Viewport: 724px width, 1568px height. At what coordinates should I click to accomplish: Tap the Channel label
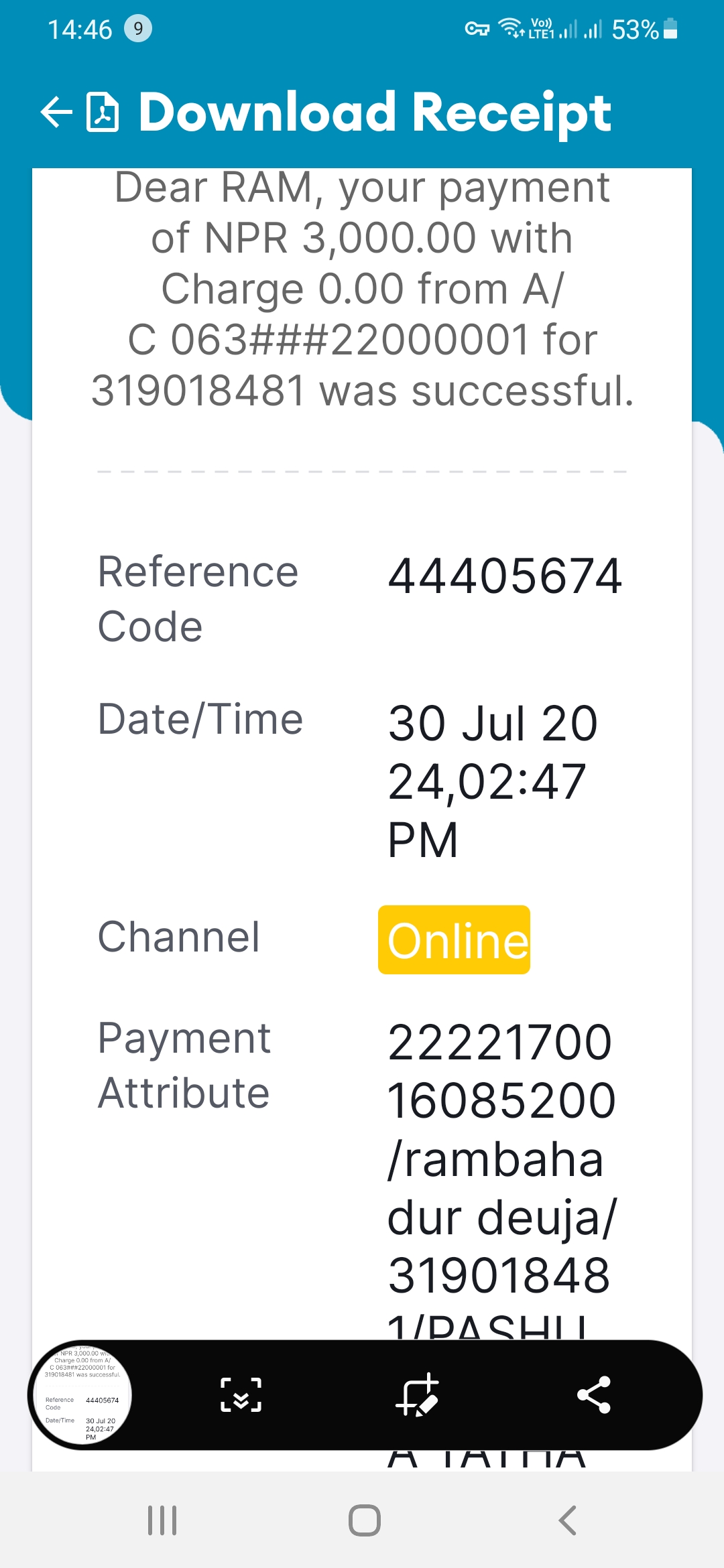click(x=179, y=937)
